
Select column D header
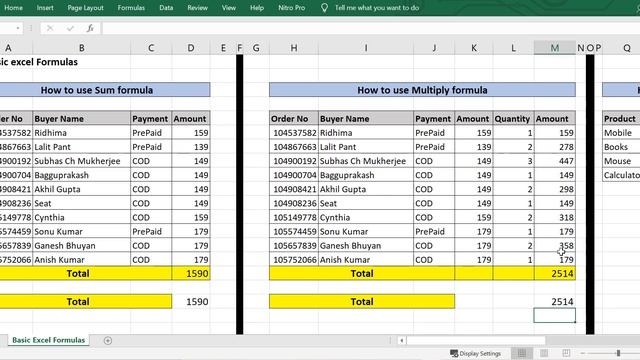191,48
